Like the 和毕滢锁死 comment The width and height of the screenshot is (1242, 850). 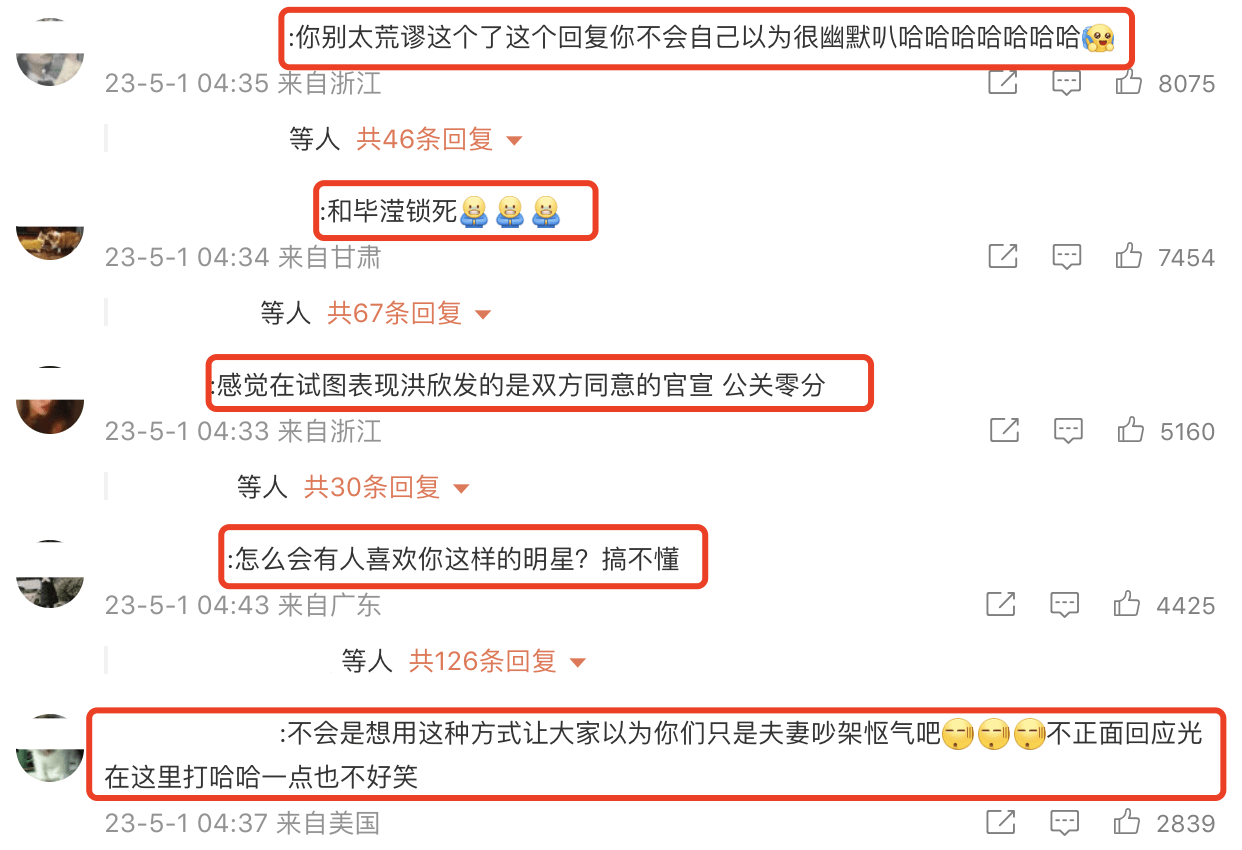tap(1129, 257)
